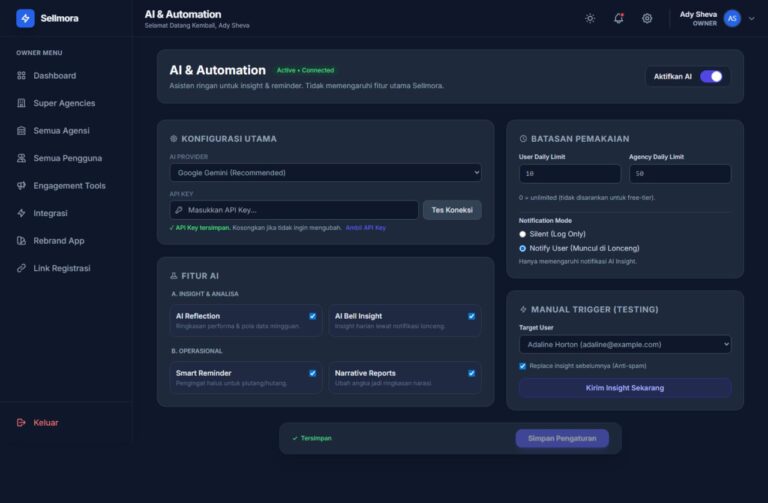The image size is (768, 503).
Task: Open notifications bell icon
Action: point(618,18)
